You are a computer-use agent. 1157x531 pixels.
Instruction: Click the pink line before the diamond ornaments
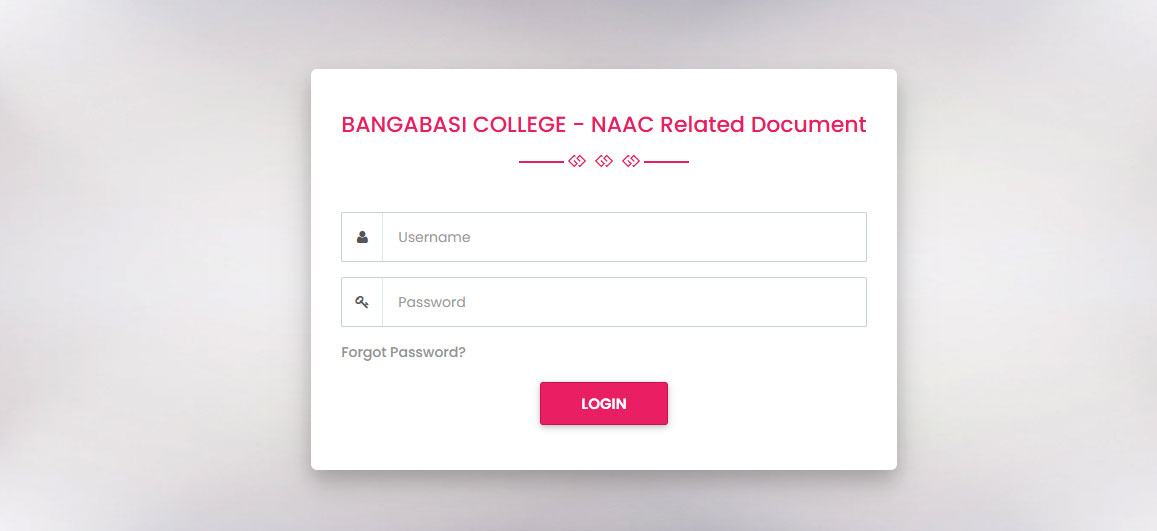click(542, 162)
